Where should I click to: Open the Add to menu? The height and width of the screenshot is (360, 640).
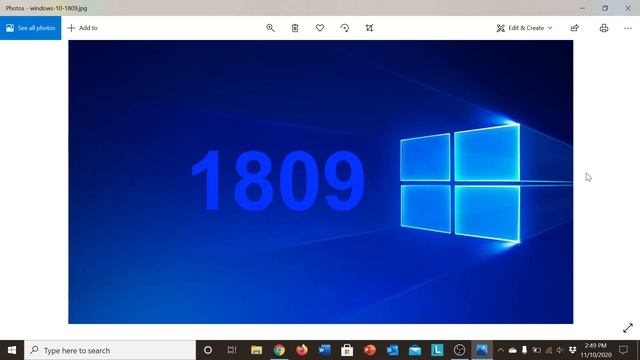82,28
